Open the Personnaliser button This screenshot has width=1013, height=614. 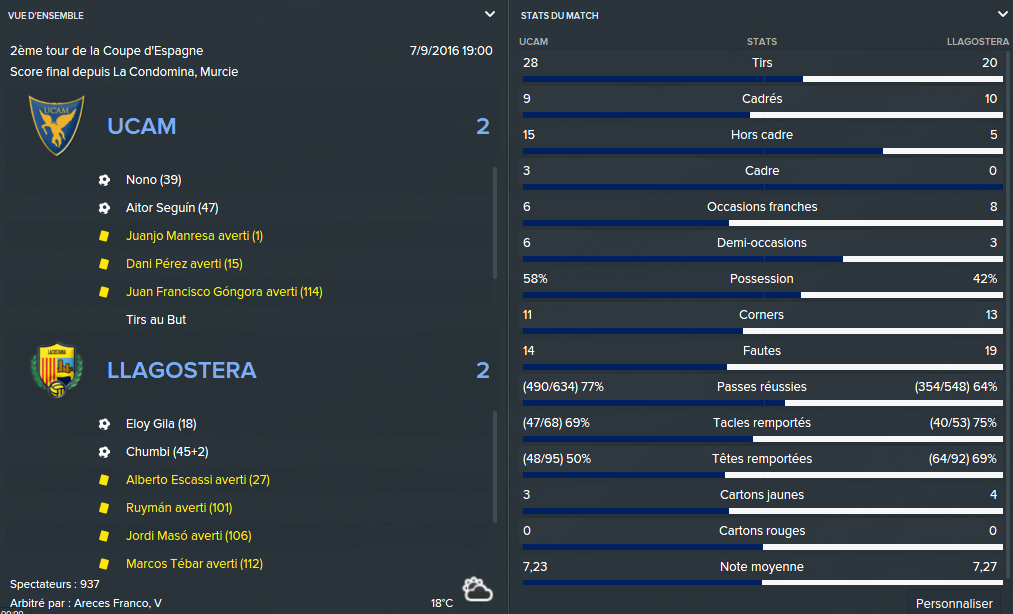(954, 603)
